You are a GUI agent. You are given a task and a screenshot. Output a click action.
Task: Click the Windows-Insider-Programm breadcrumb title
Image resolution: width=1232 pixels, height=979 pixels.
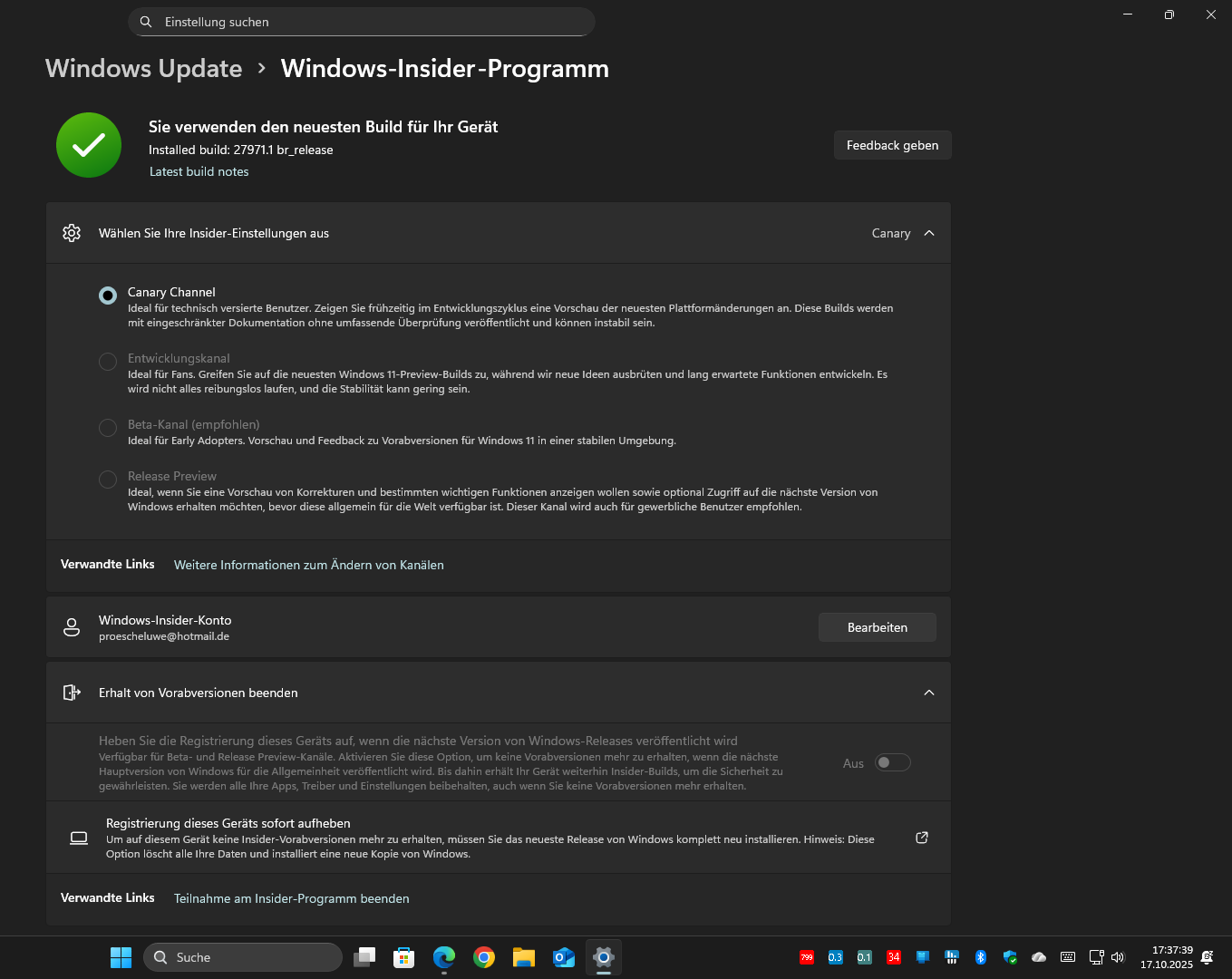tap(445, 68)
